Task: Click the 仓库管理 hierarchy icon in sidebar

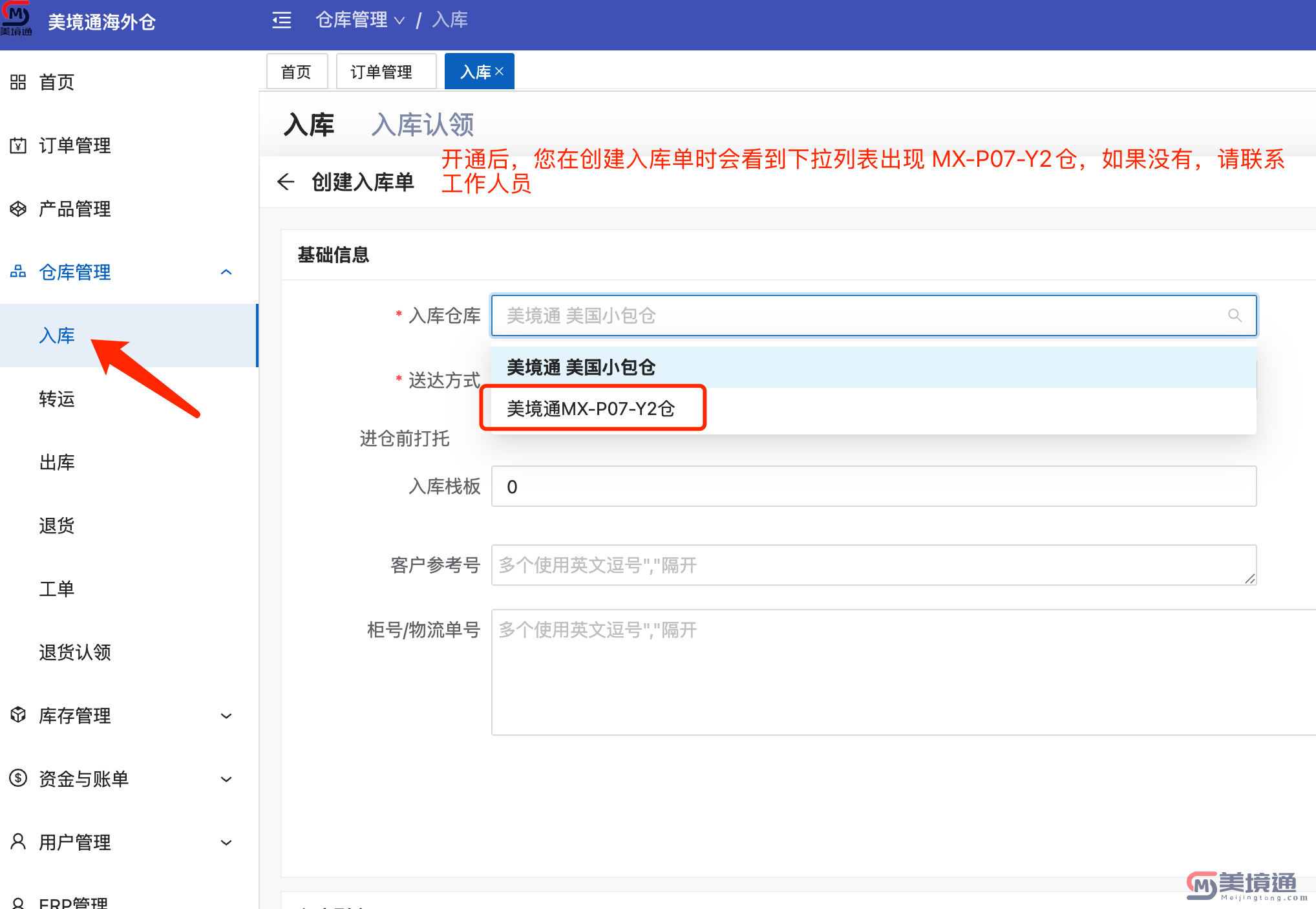Action: [18, 272]
